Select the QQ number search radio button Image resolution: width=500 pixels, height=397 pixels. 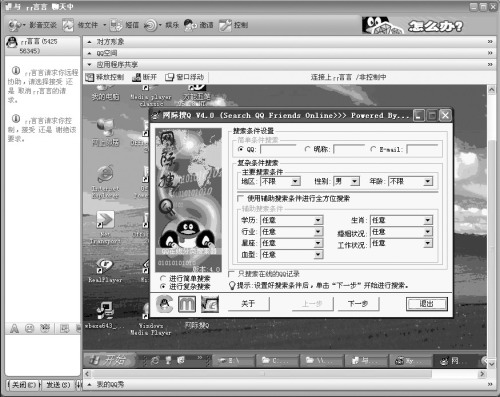point(240,149)
